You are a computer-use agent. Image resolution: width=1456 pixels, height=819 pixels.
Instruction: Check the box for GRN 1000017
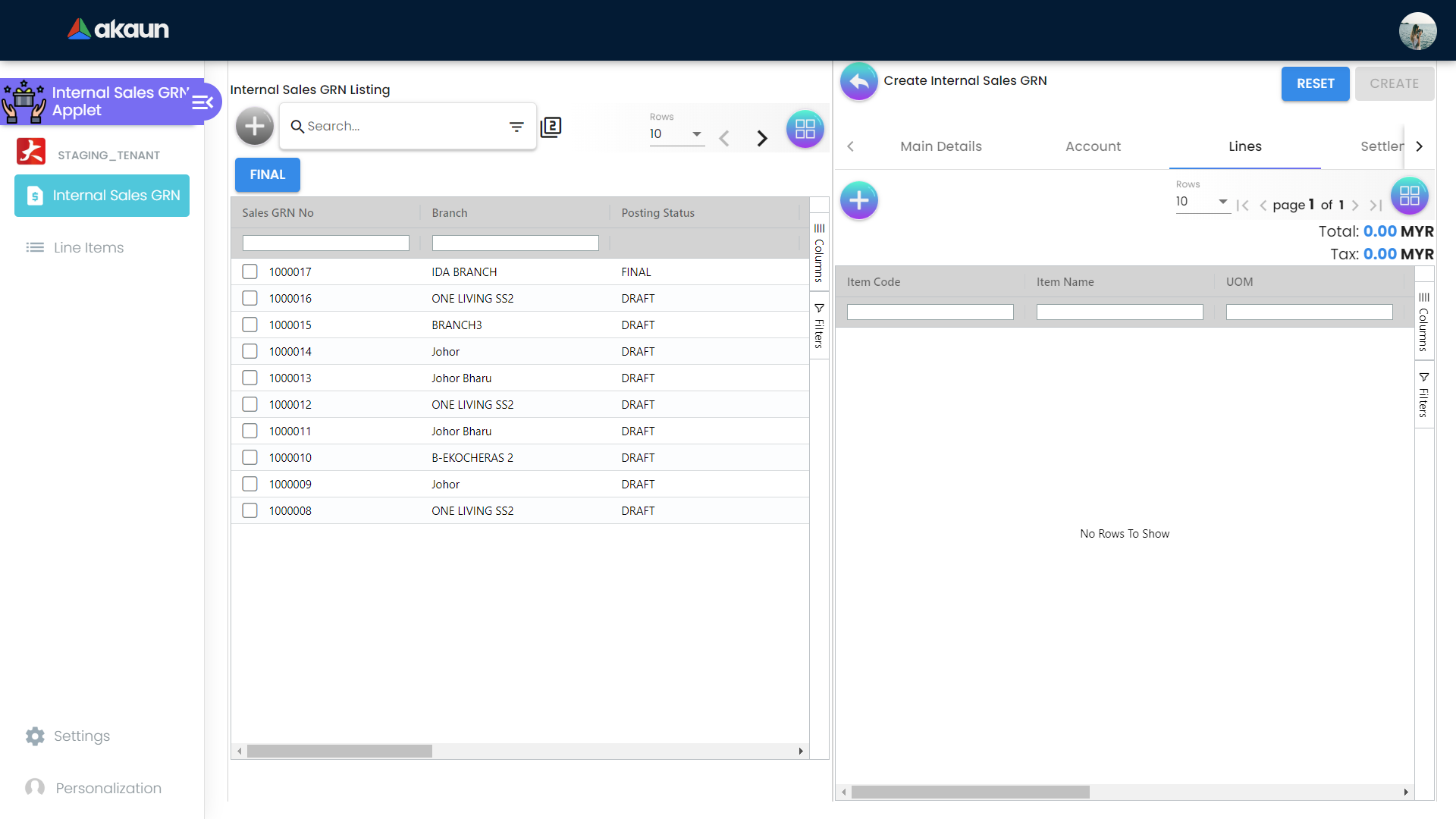pos(249,271)
